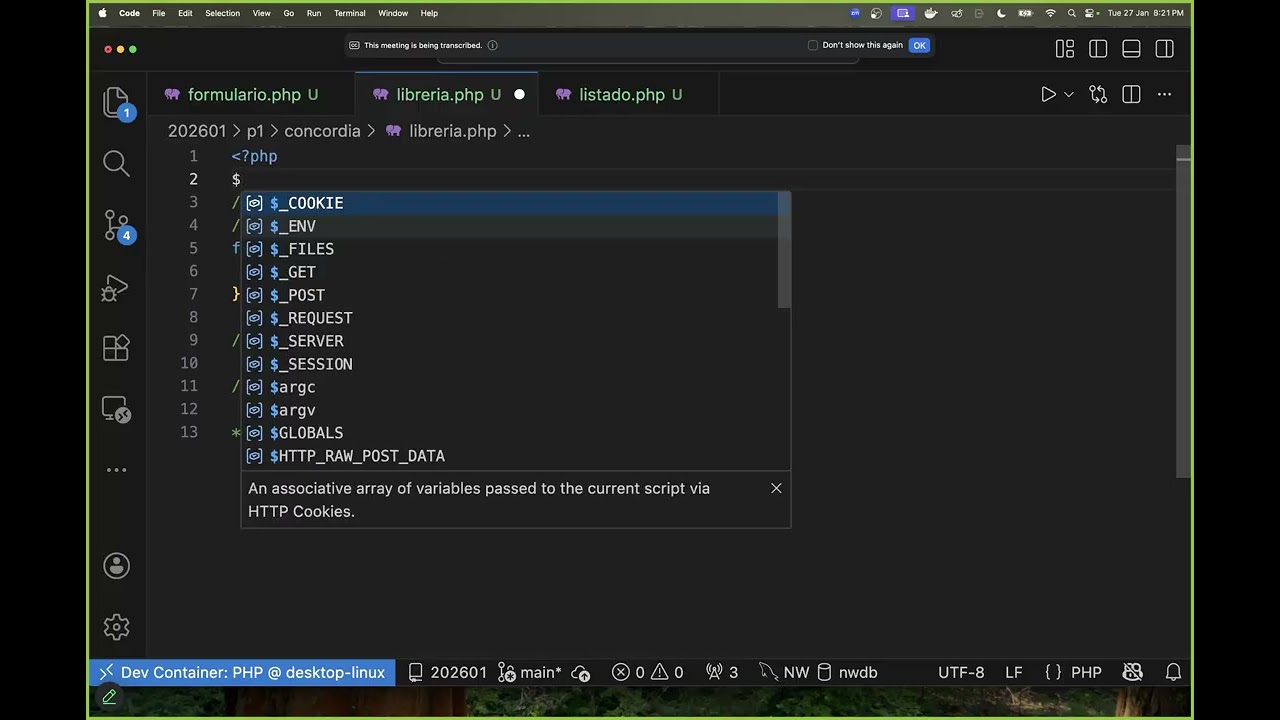This screenshot has height=720, width=1280.
Task: Open the Run and Debug view
Action: pos(116,288)
